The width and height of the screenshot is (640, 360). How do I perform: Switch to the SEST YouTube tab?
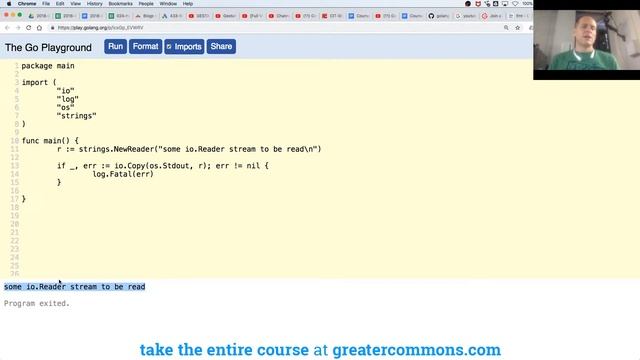click(x=199, y=16)
